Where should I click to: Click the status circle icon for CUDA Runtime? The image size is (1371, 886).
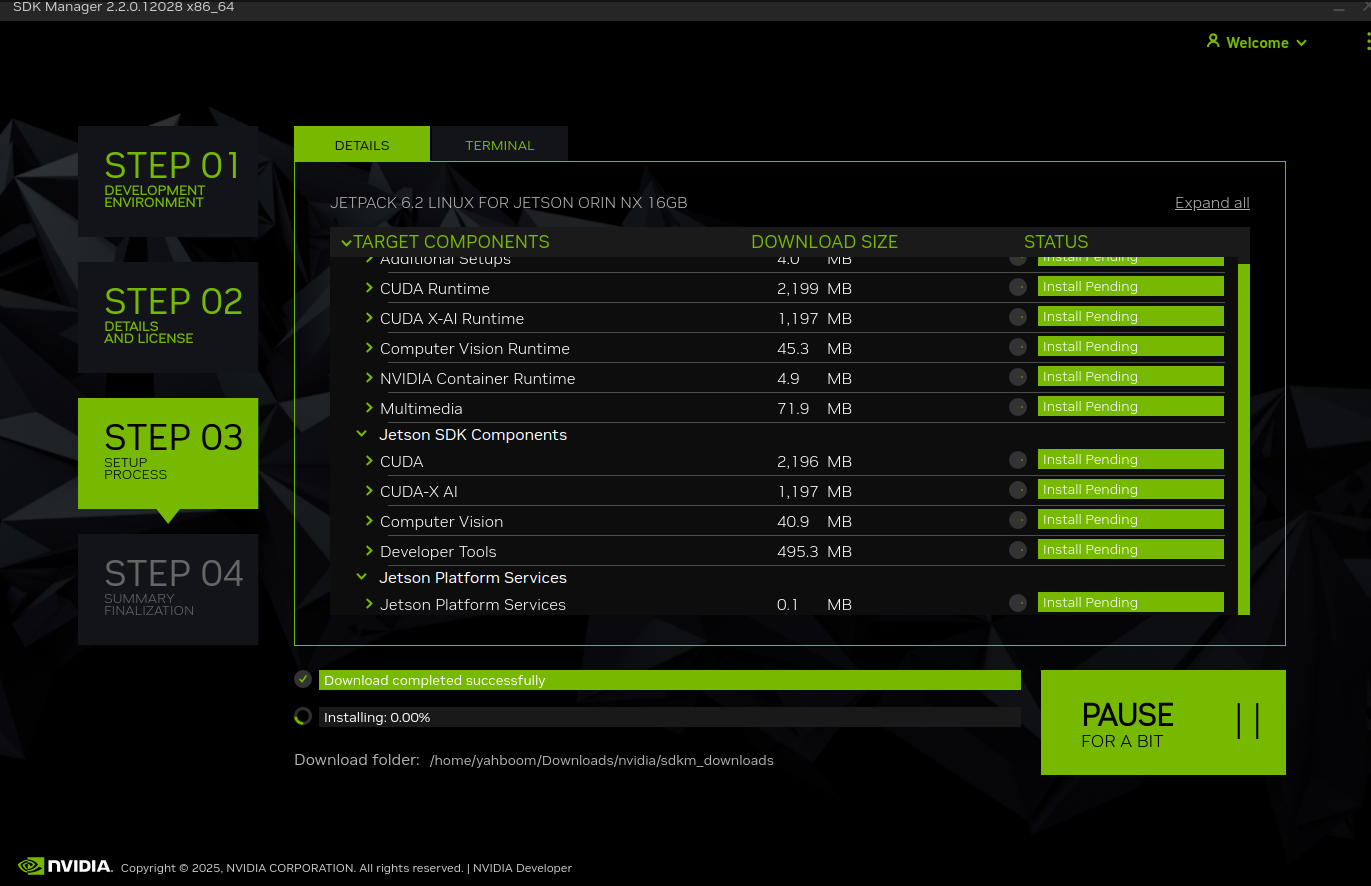click(1018, 287)
